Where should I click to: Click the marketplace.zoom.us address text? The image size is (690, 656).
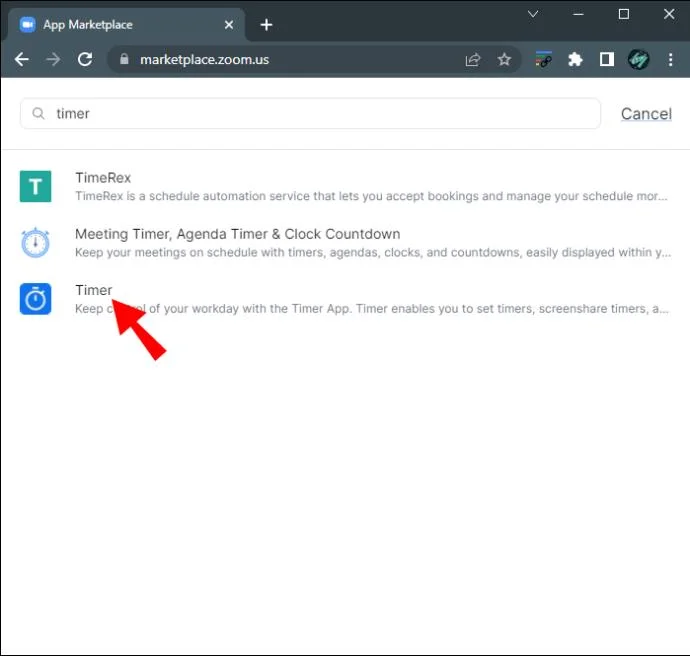pyautogui.click(x=205, y=59)
